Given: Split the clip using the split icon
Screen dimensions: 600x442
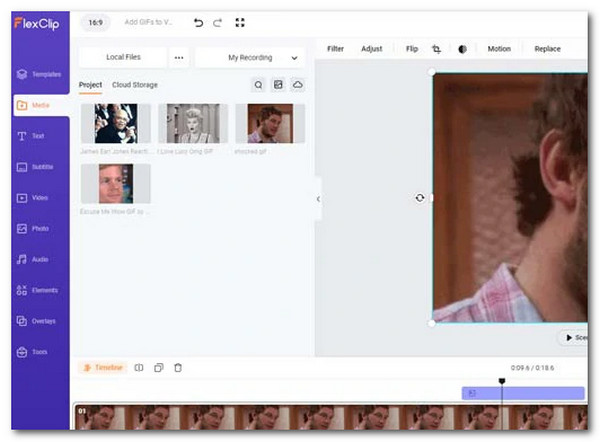Looking at the screenshot, I should click(139, 368).
